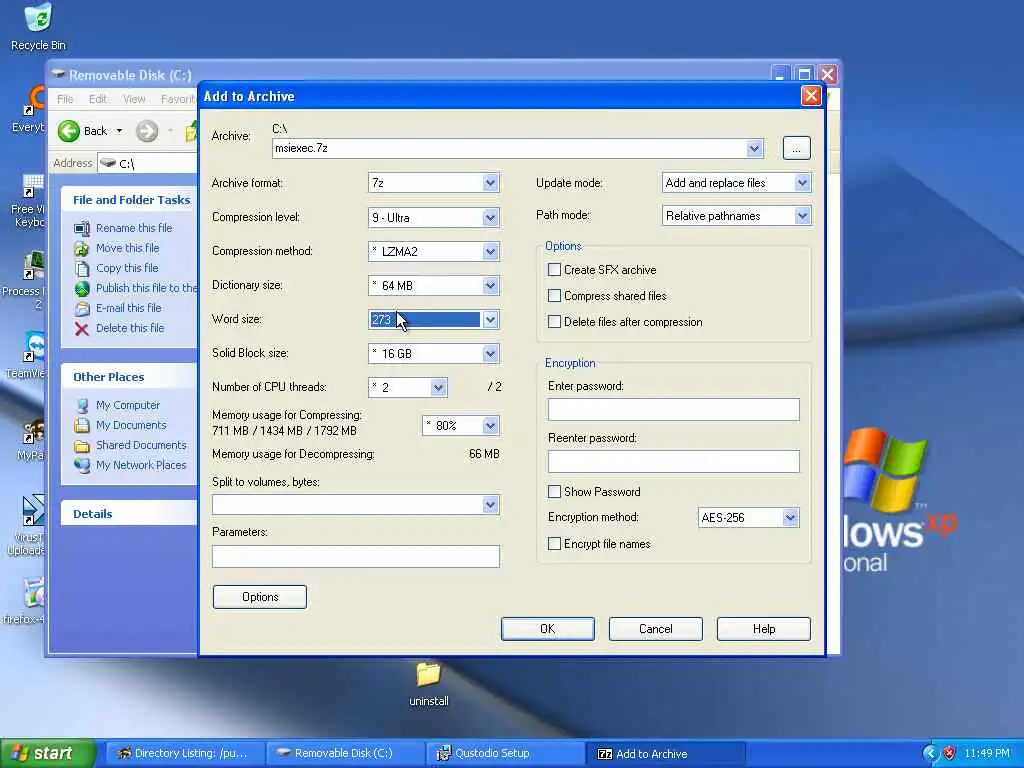This screenshot has width=1024, height=768.
Task: Open archive name history dropdown
Action: click(x=754, y=148)
